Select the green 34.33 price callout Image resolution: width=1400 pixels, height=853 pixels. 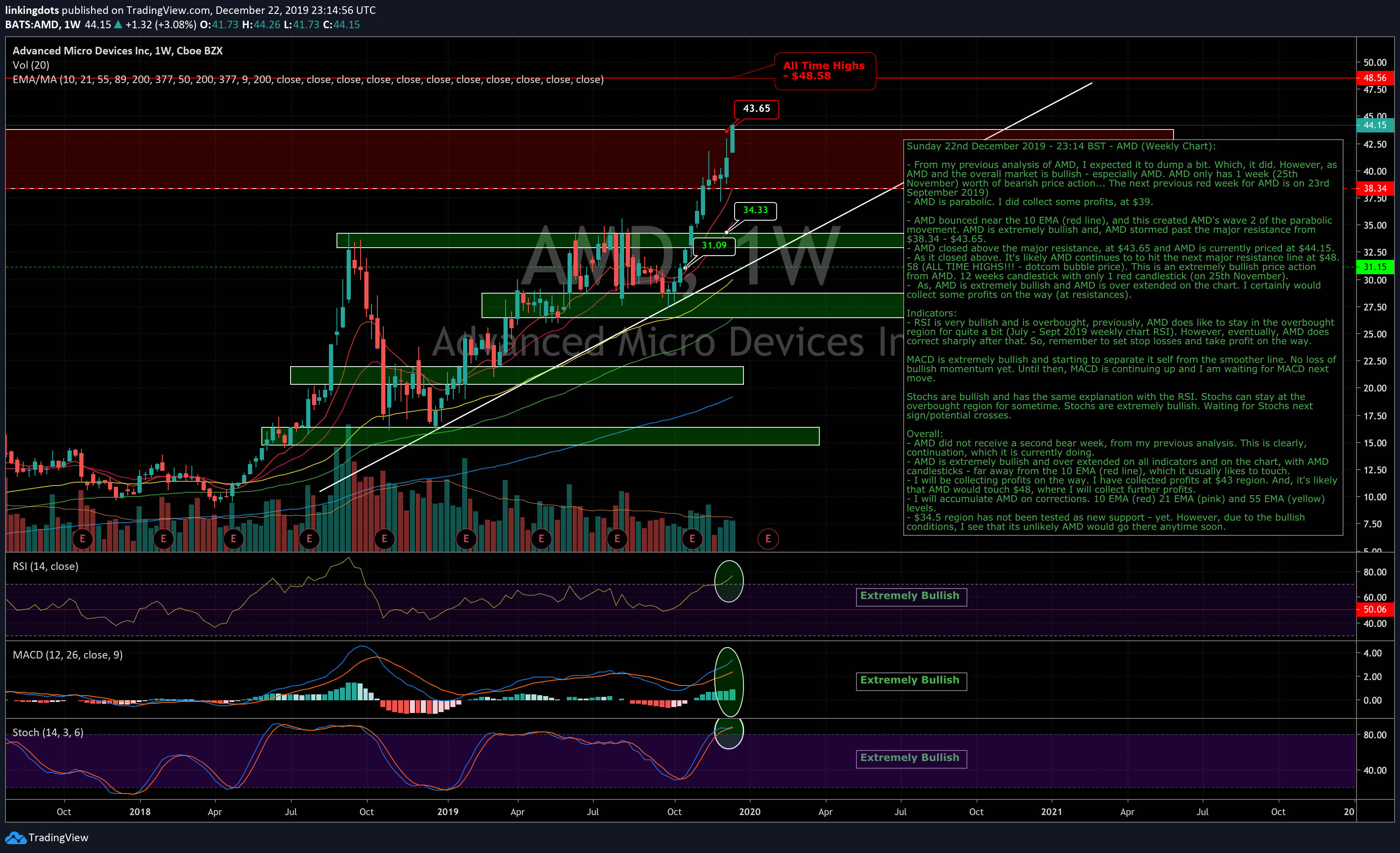pos(755,210)
